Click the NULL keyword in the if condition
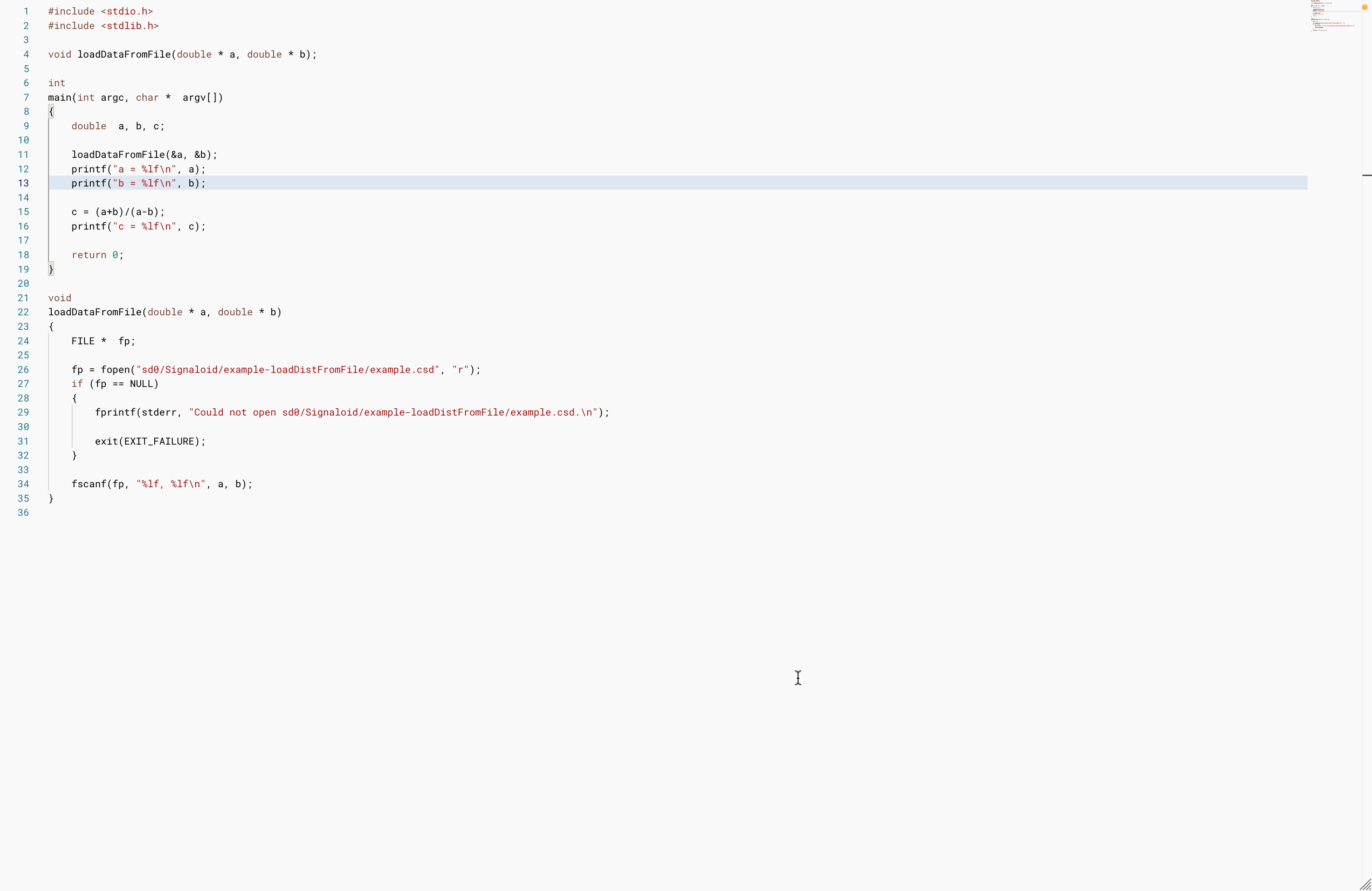The image size is (1372, 891). (x=141, y=384)
